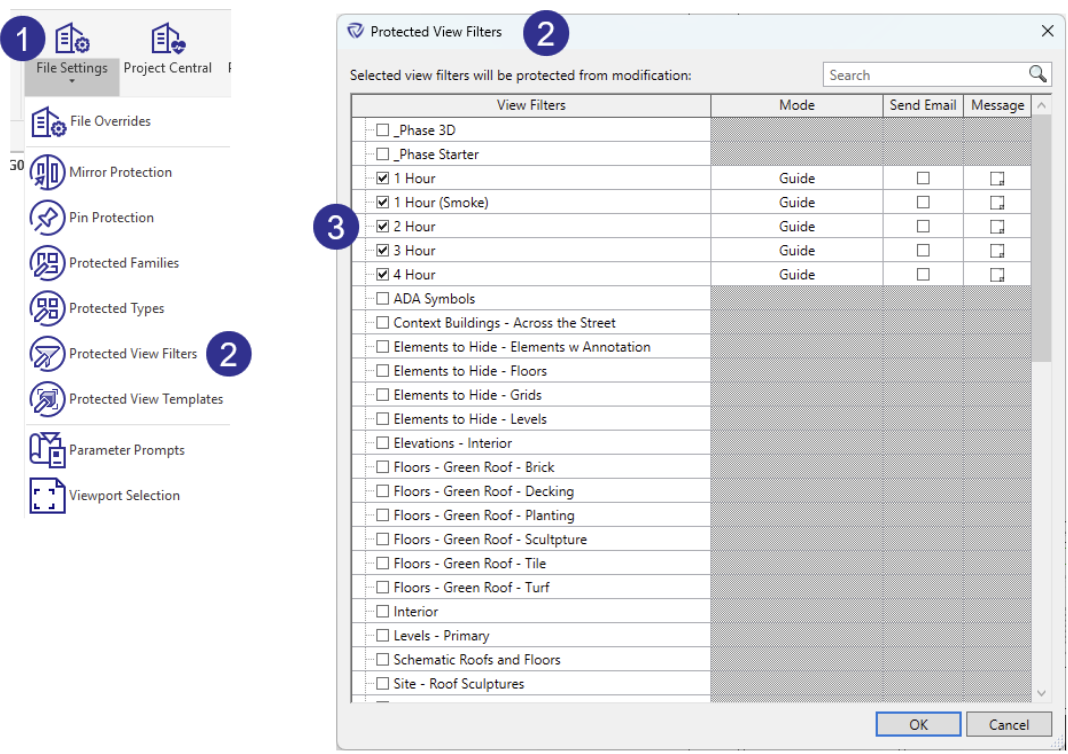Image resolution: width=1068 pixels, height=754 pixels.
Task: Switch to Protected View Templates
Action: pyautogui.click(x=127, y=399)
